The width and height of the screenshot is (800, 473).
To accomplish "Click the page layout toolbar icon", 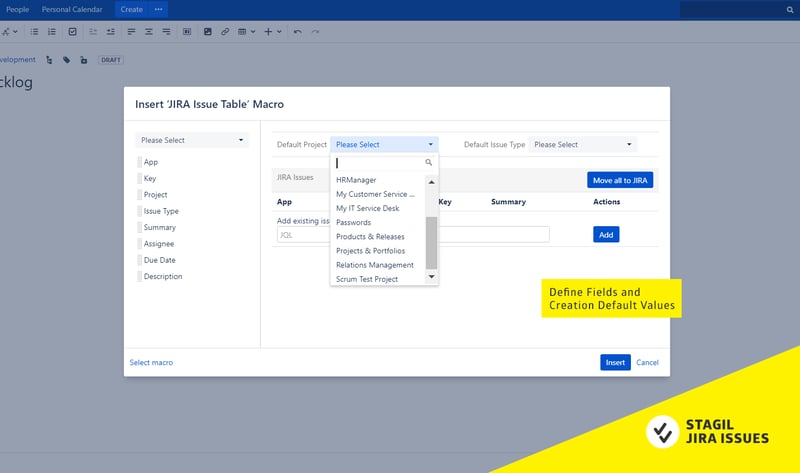I will (x=187, y=32).
